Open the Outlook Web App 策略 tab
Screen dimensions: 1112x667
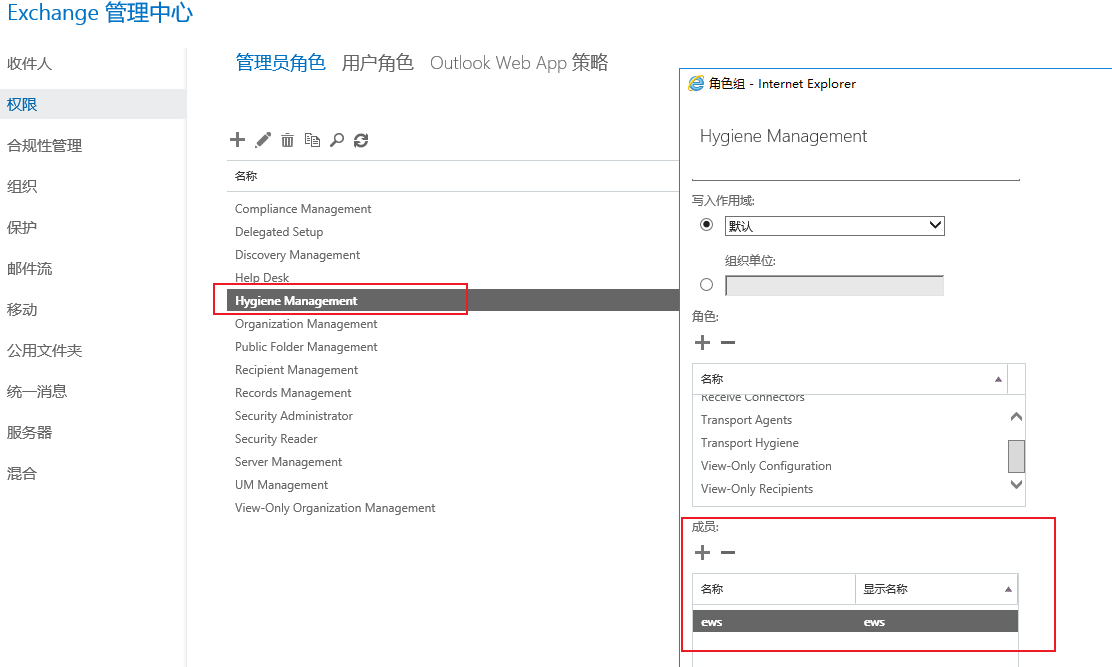click(518, 63)
